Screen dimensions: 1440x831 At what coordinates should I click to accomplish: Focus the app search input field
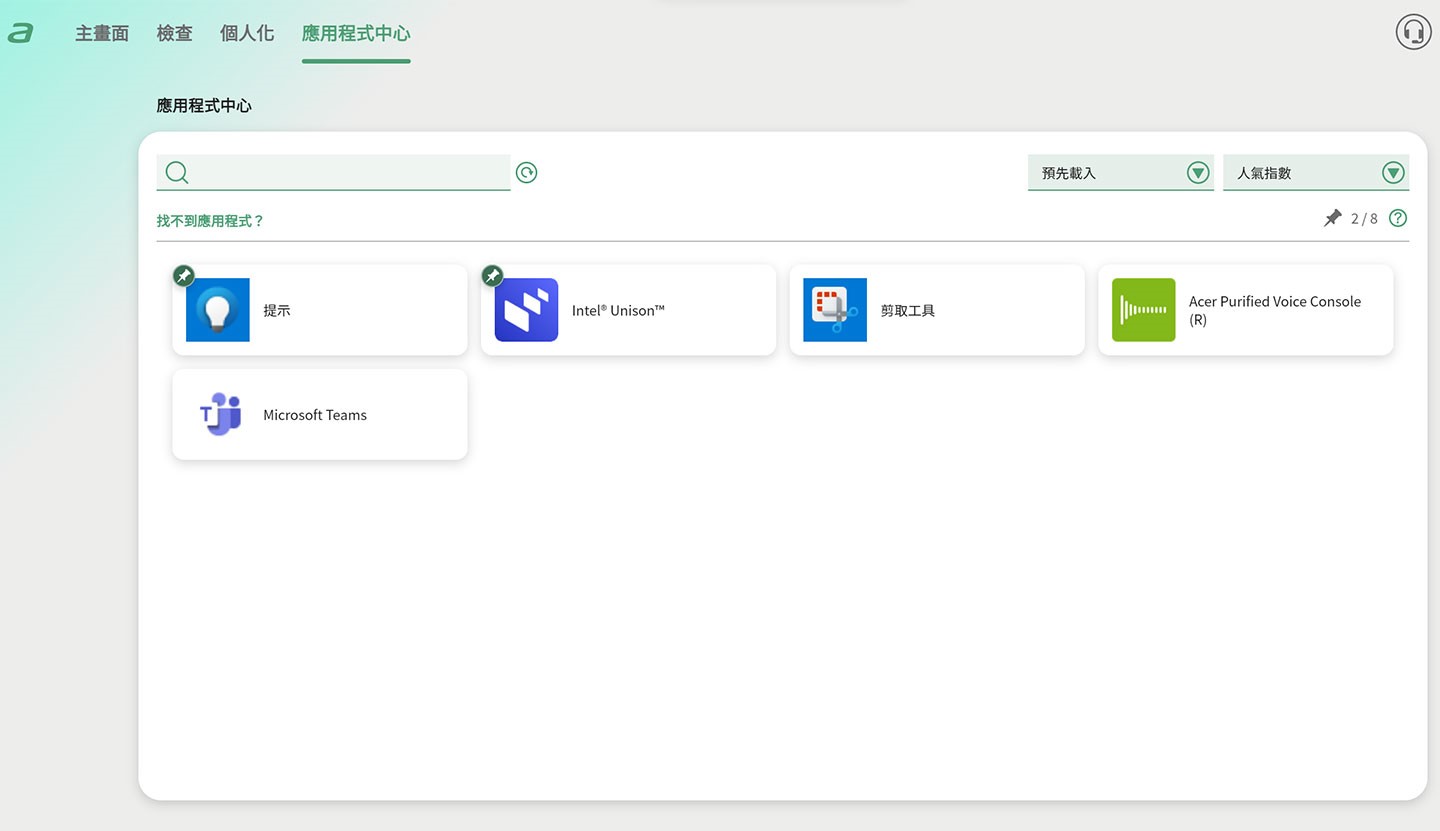click(x=350, y=173)
